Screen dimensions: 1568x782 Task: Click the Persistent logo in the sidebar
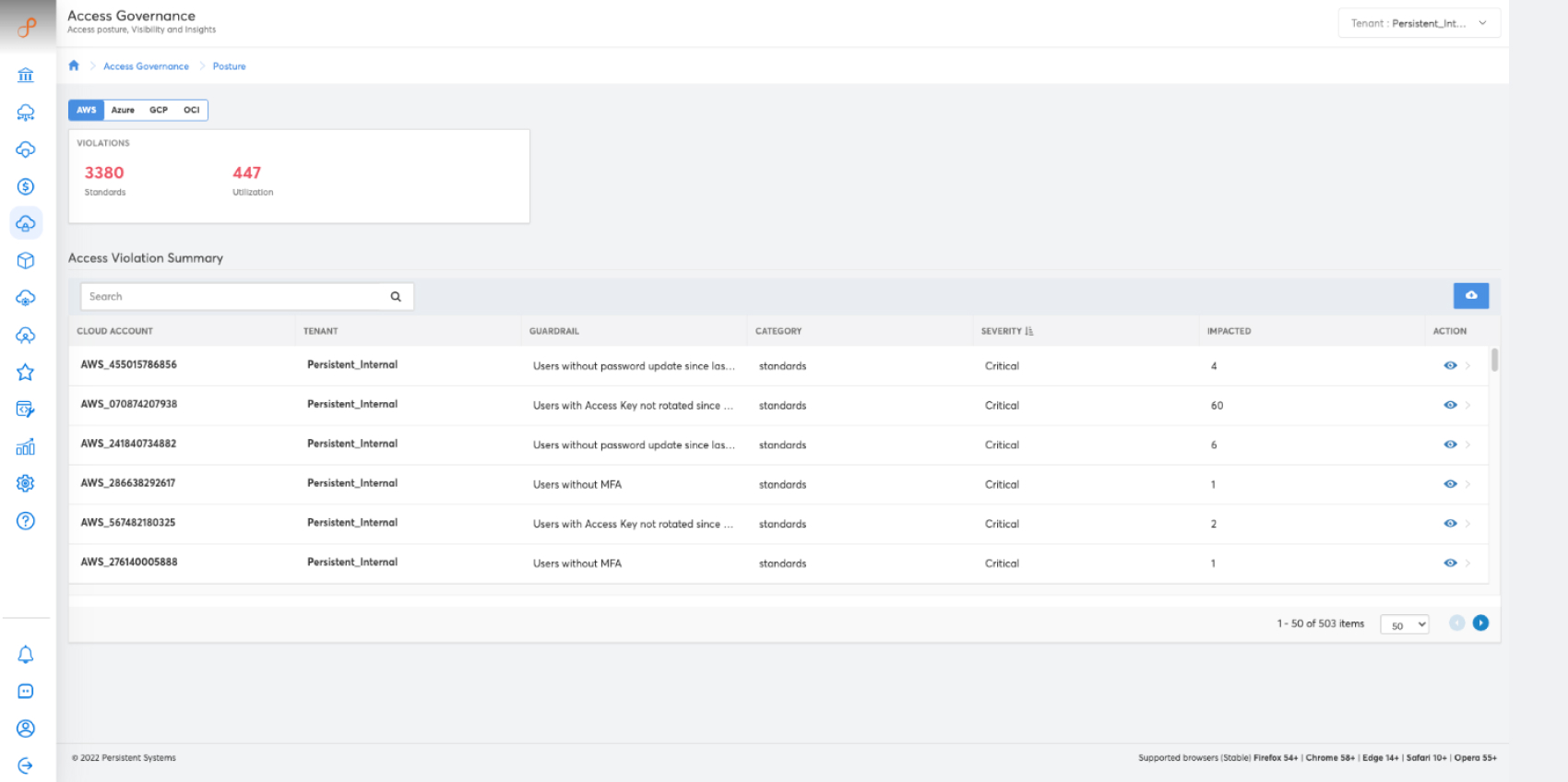27,28
